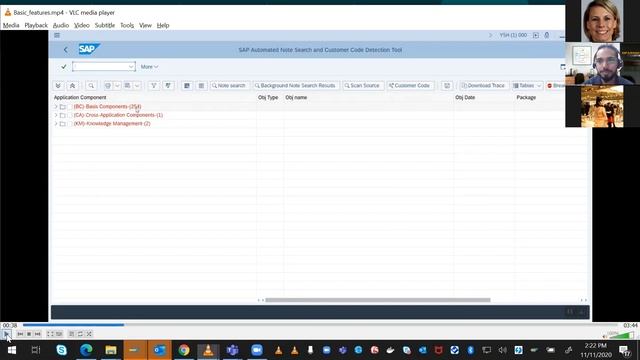
Task: Check the Cross-Application Components checkbox
Action: tap(70, 115)
